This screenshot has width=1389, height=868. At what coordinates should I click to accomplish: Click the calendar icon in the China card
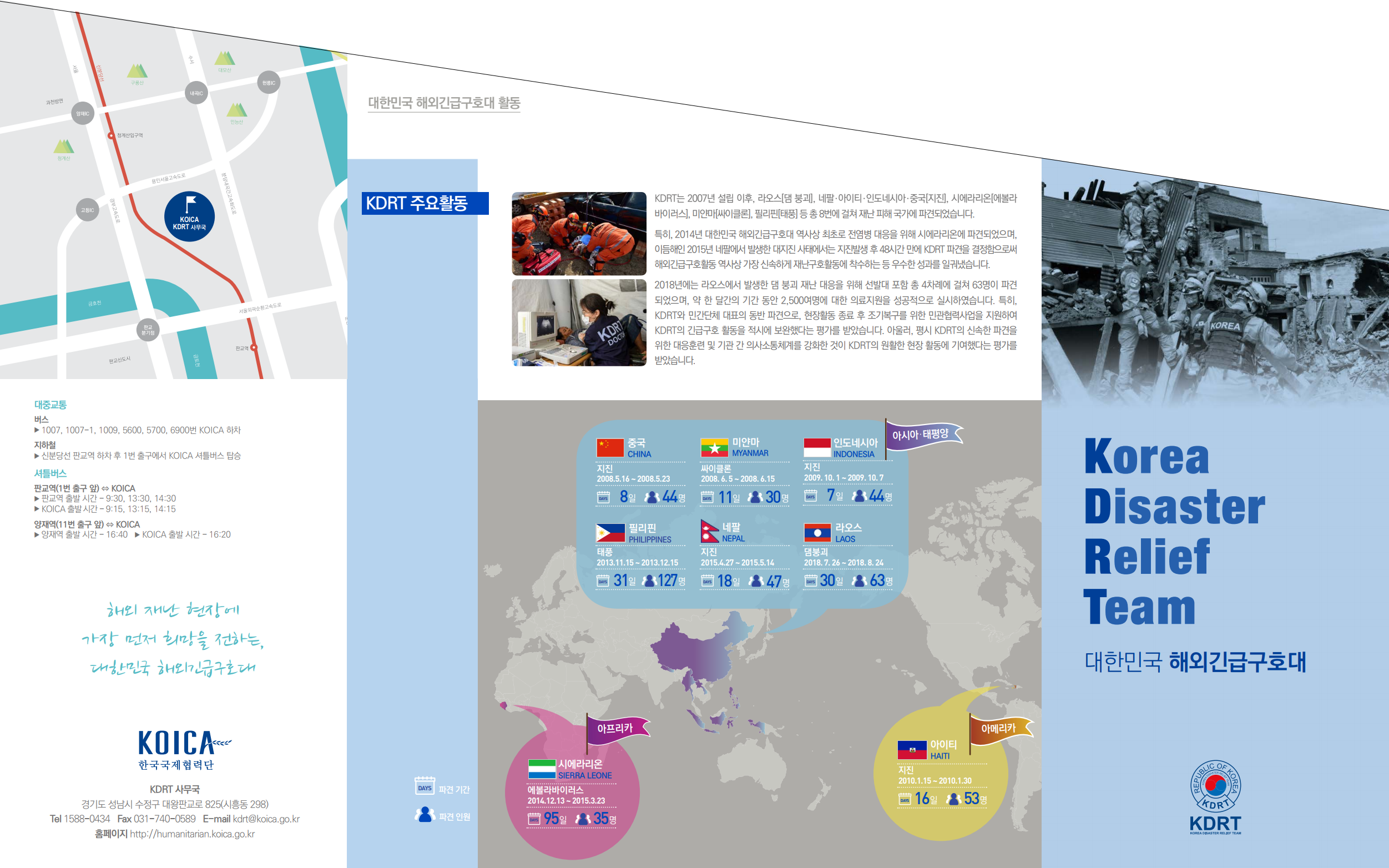(x=603, y=497)
